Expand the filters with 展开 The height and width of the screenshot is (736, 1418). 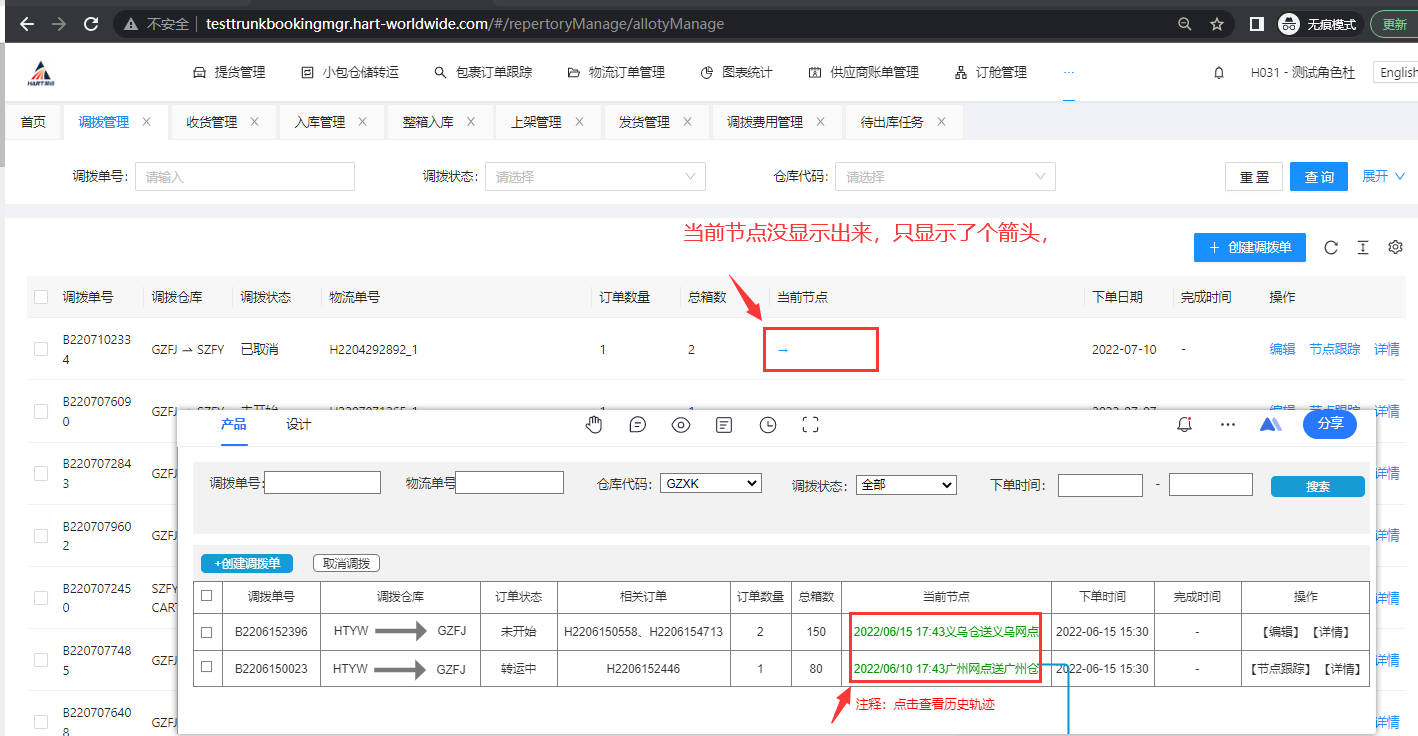(1383, 176)
